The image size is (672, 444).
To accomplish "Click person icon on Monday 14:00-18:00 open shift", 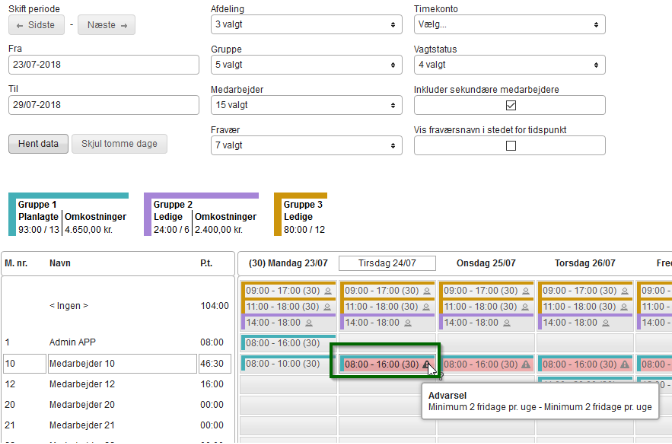I will click(x=309, y=323).
